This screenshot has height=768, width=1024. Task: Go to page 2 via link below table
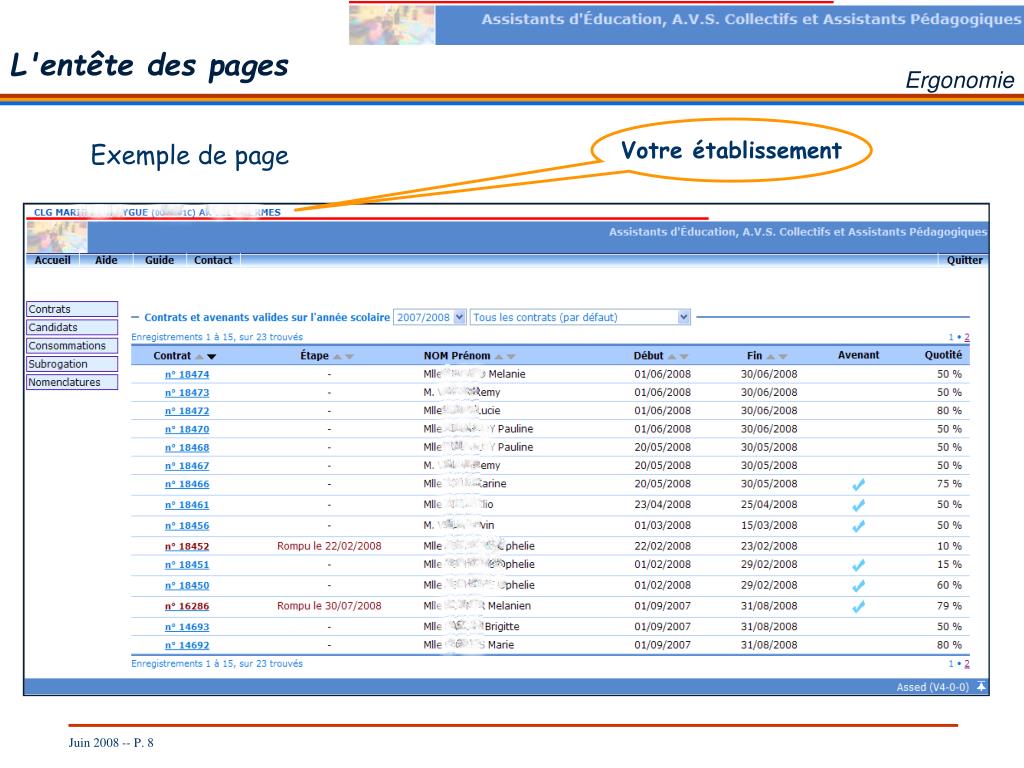(967, 664)
